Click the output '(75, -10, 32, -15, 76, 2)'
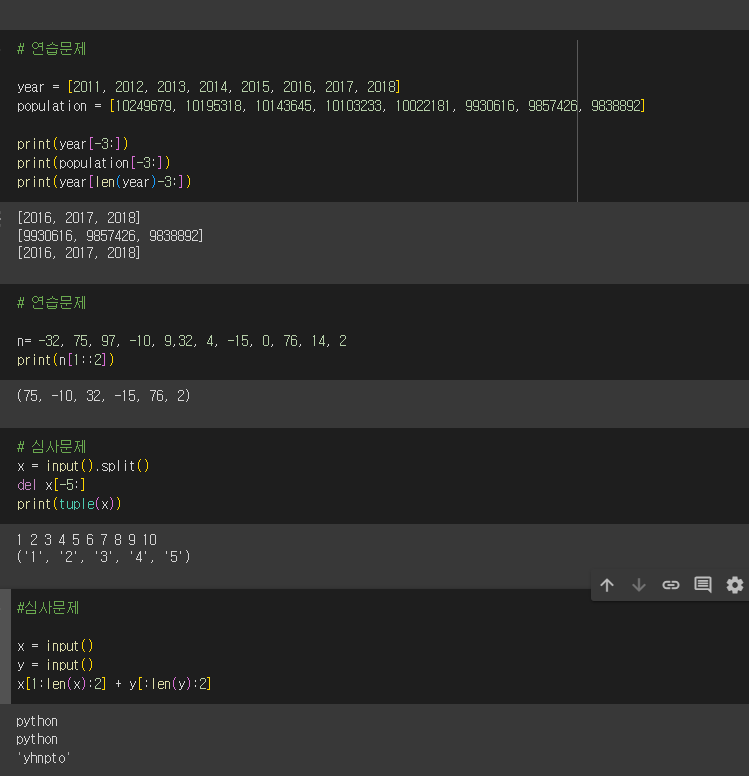This screenshot has height=776, width=749. pos(103,396)
